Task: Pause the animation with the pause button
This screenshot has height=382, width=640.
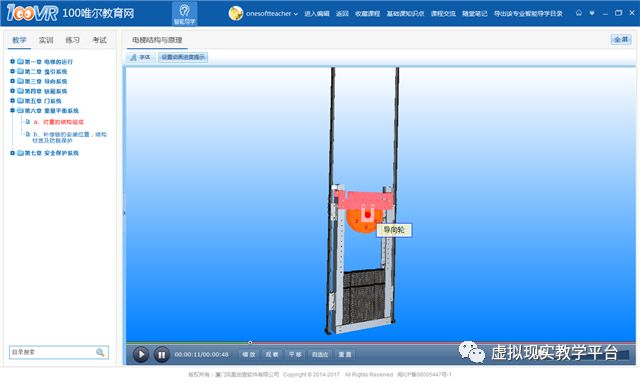Action: click(x=162, y=355)
